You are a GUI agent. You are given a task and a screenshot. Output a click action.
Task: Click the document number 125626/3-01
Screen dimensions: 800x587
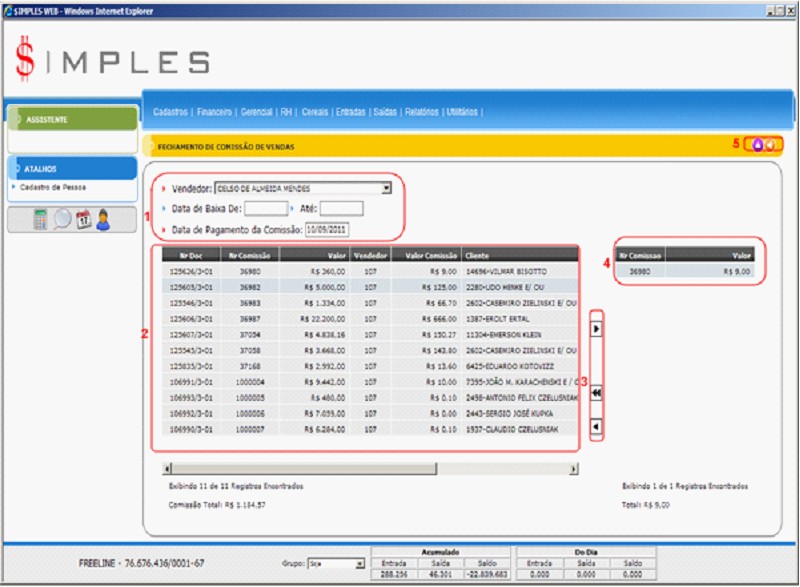[191, 271]
